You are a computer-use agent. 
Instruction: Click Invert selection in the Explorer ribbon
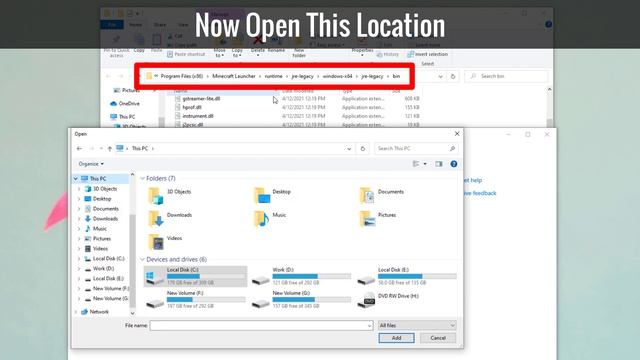click(427, 54)
